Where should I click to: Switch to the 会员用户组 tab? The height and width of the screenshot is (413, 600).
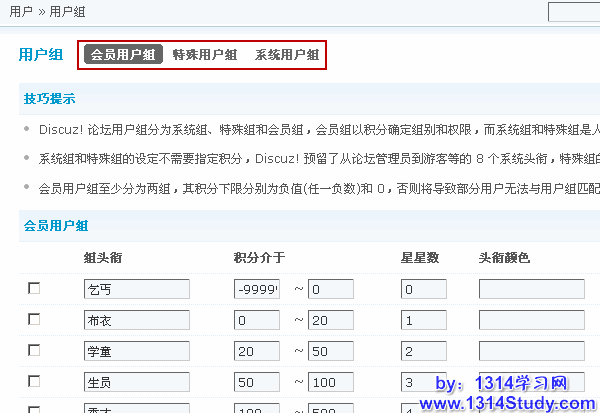point(123,54)
